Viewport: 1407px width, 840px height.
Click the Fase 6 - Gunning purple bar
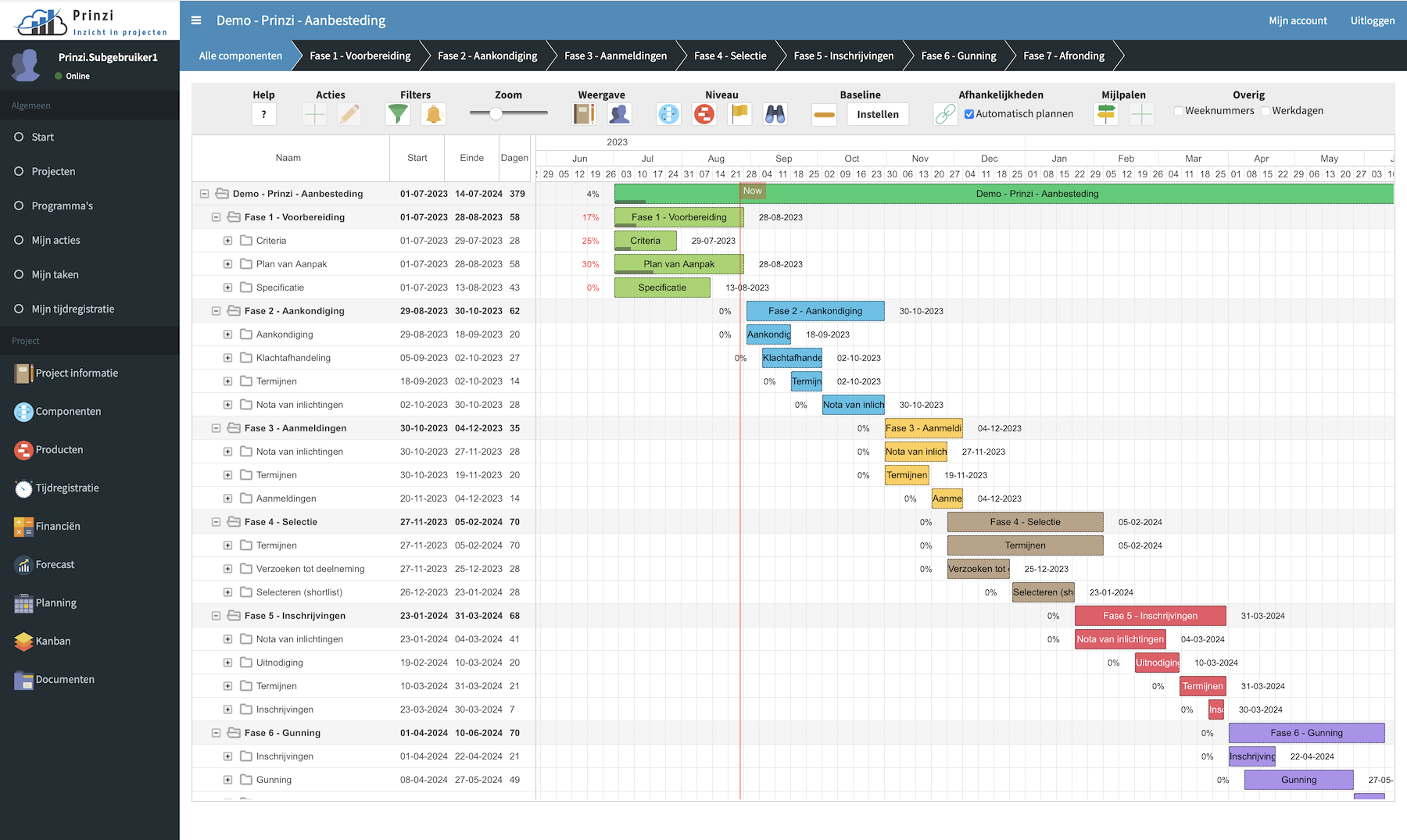click(1306, 733)
